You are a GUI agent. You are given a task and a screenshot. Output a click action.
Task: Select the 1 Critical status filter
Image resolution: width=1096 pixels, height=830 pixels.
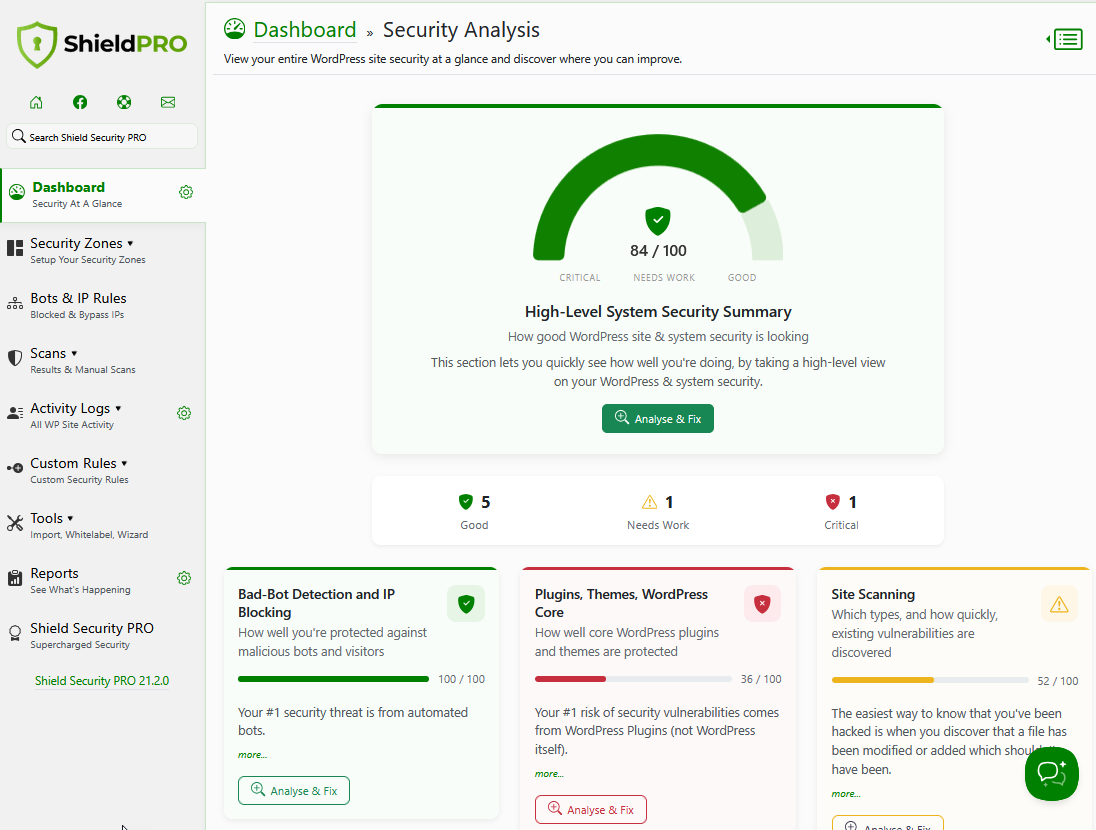841,511
